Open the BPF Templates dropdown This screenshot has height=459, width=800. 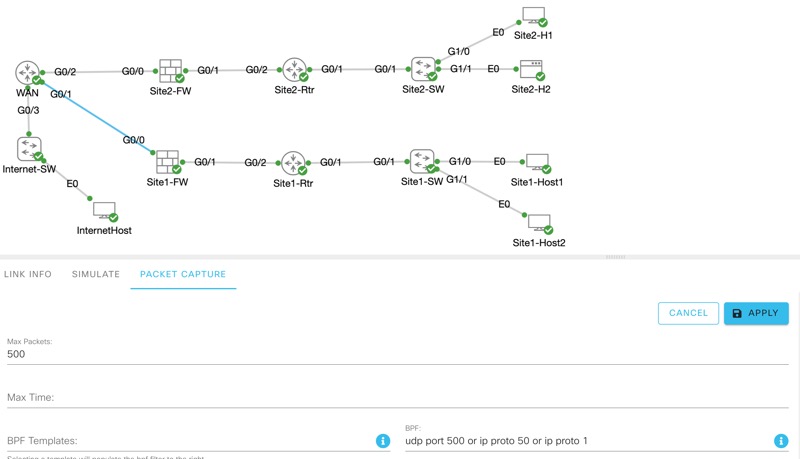point(190,441)
